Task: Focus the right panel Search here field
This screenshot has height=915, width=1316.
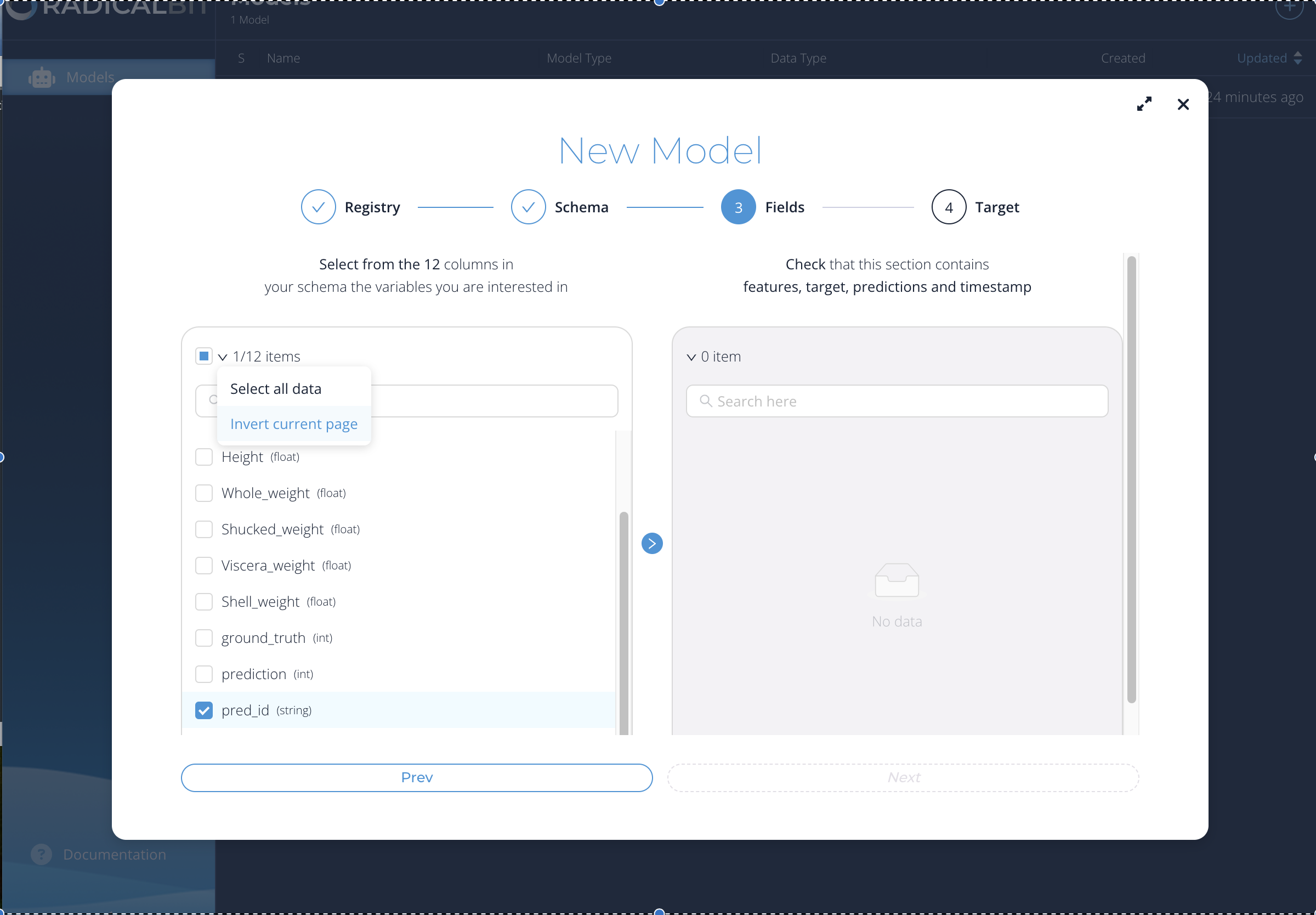Action: coord(897,401)
